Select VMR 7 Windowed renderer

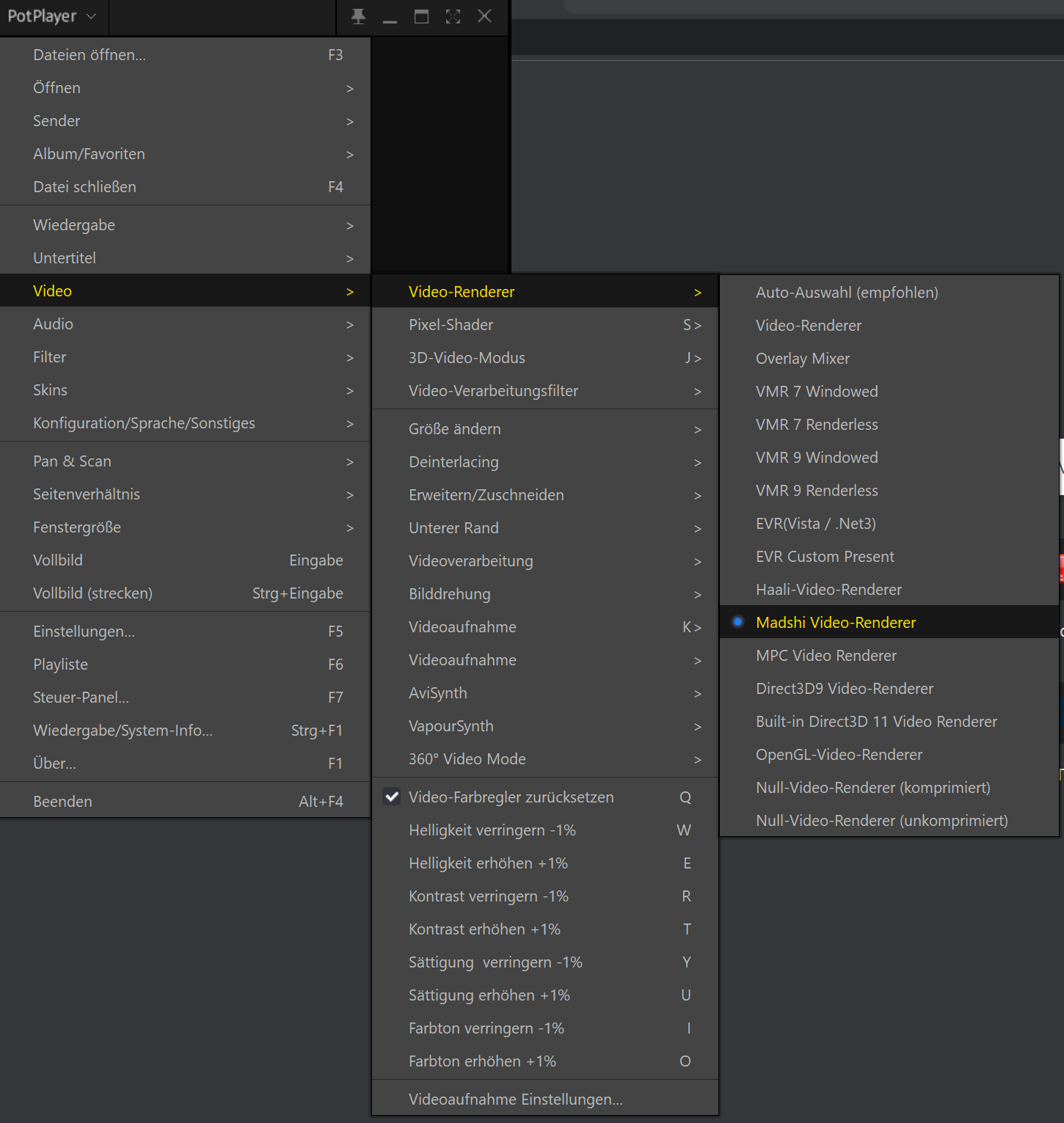[x=889, y=391]
